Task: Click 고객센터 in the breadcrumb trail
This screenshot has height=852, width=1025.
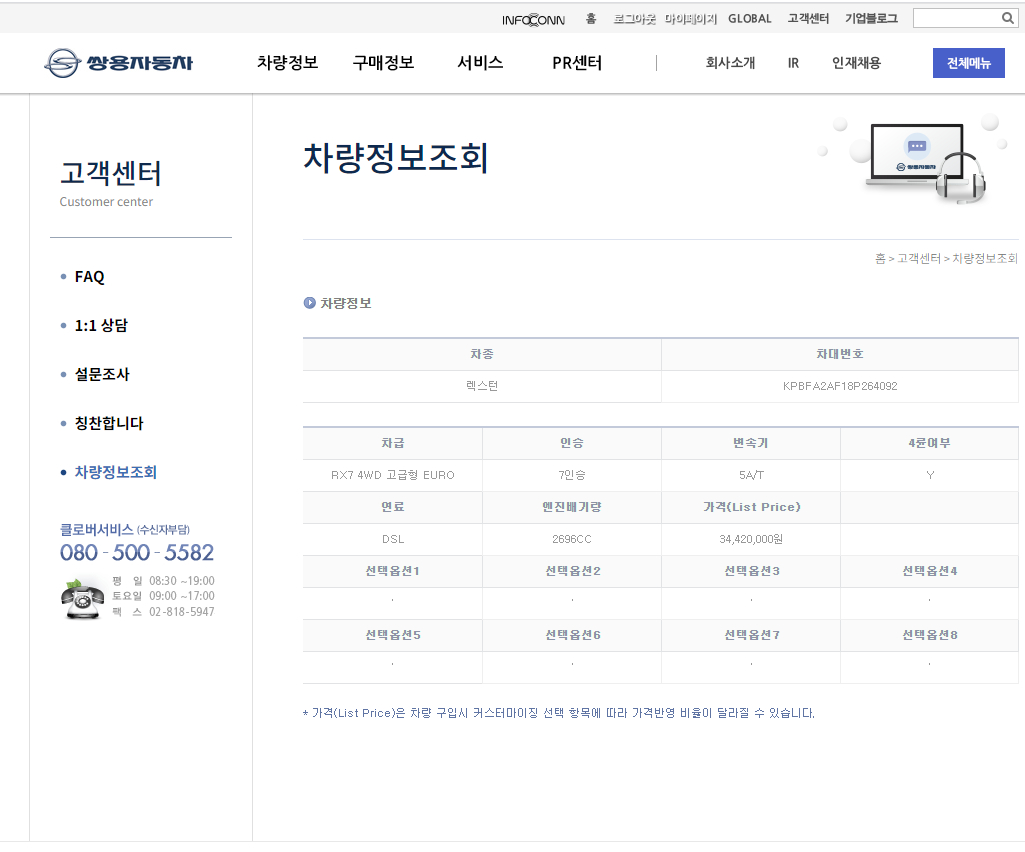Action: [x=919, y=258]
